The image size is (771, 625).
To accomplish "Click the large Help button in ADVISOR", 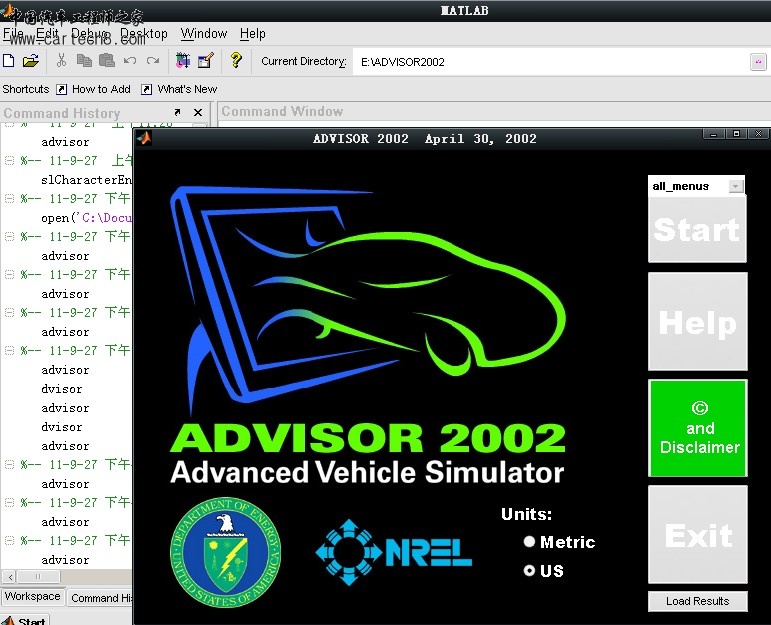I will (697, 322).
